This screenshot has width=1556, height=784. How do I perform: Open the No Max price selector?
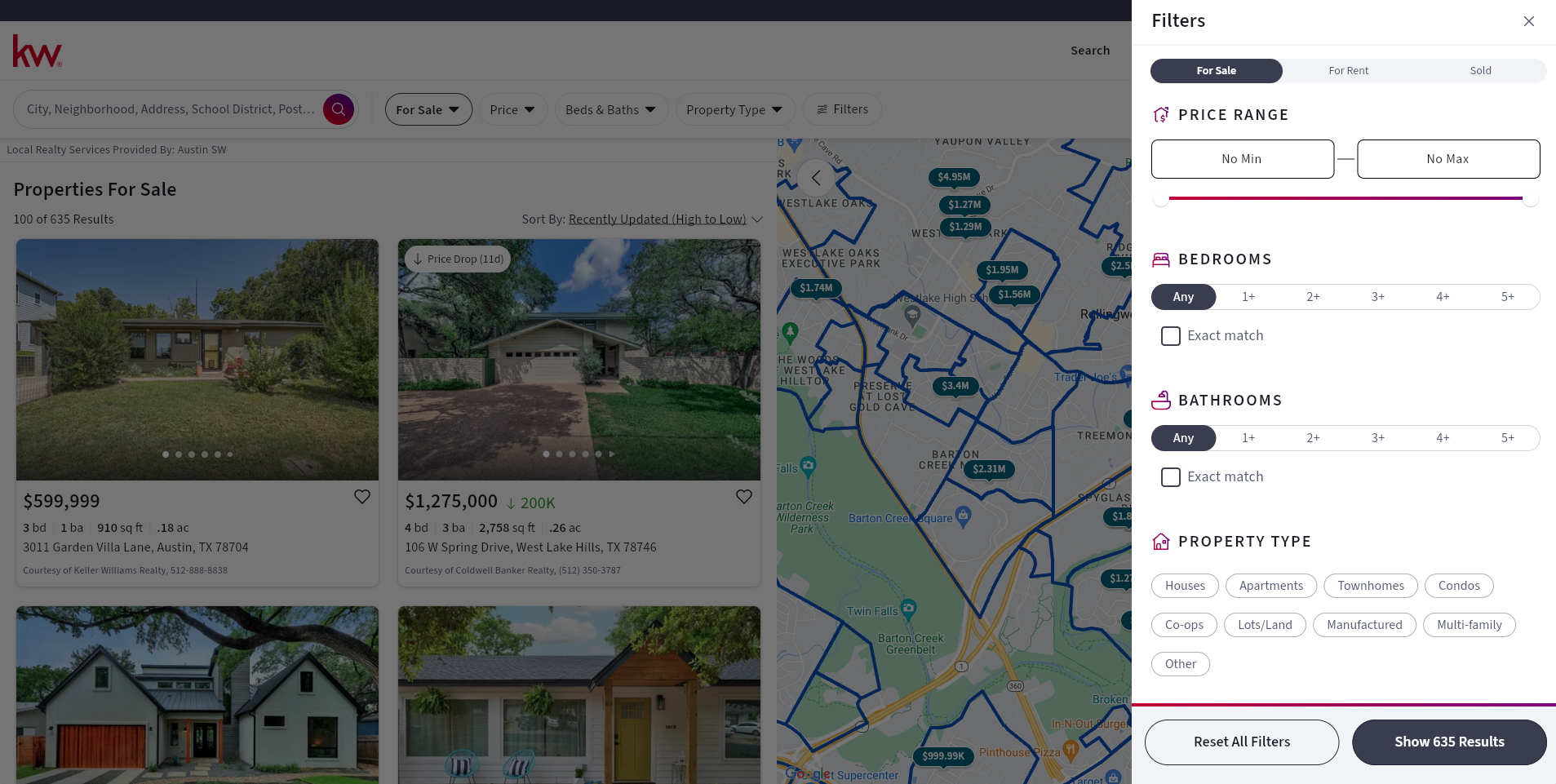click(x=1448, y=159)
